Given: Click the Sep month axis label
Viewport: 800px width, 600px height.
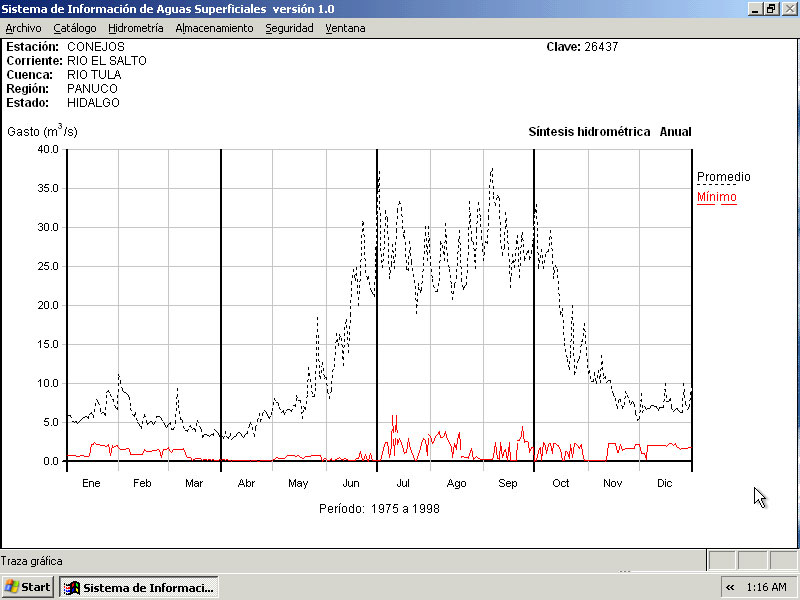Looking at the screenshot, I should [x=507, y=483].
